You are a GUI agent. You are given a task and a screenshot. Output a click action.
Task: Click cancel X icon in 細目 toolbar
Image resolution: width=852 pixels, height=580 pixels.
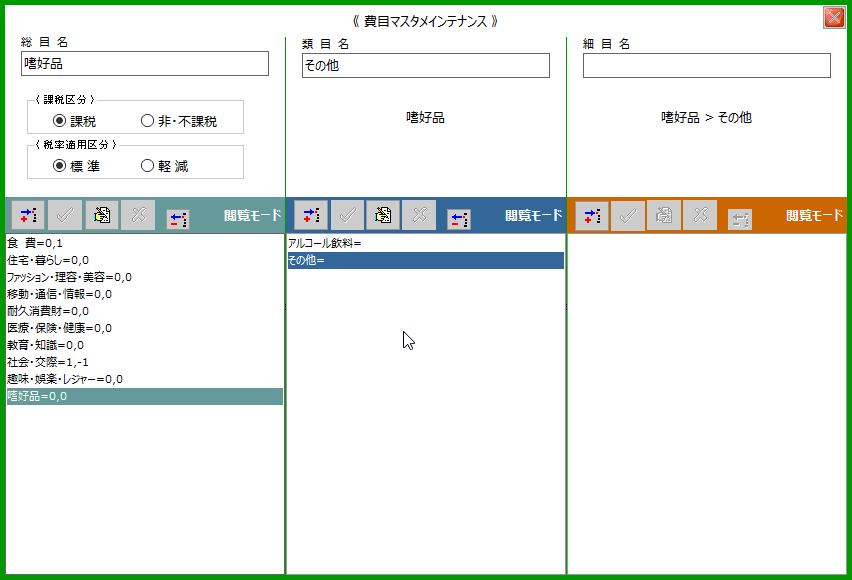pos(700,215)
